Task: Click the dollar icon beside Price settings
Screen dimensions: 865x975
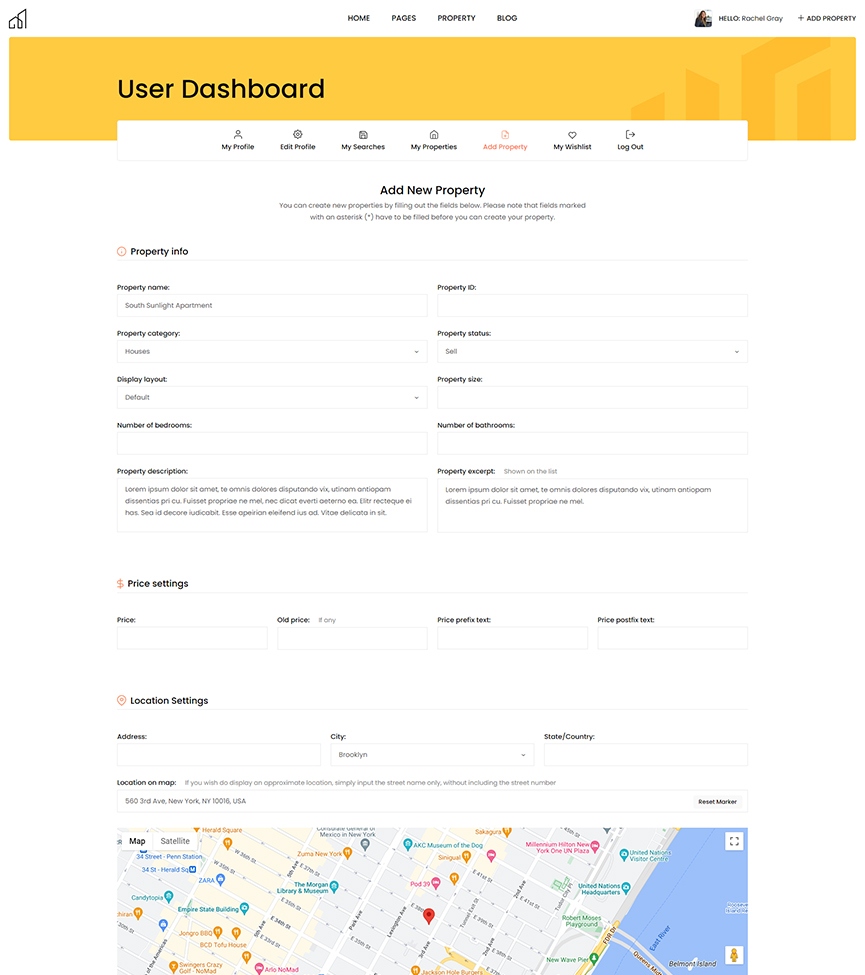Action: pyautogui.click(x=121, y=583)
